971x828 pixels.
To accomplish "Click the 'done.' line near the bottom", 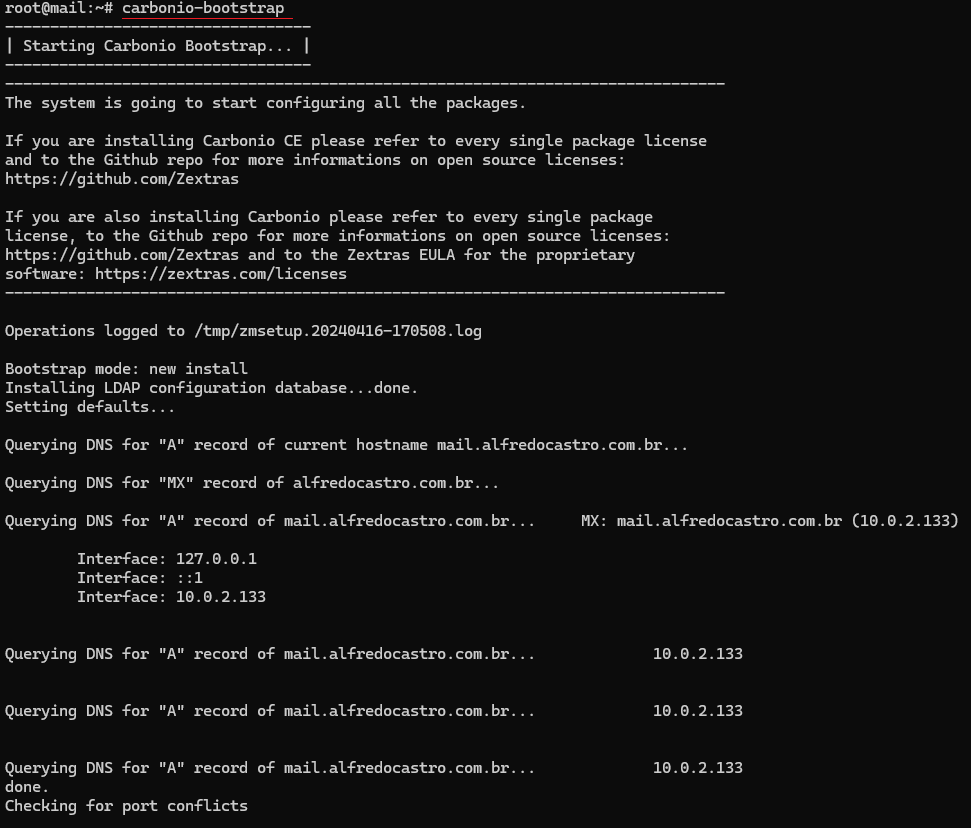I will [x=27, y=787].
